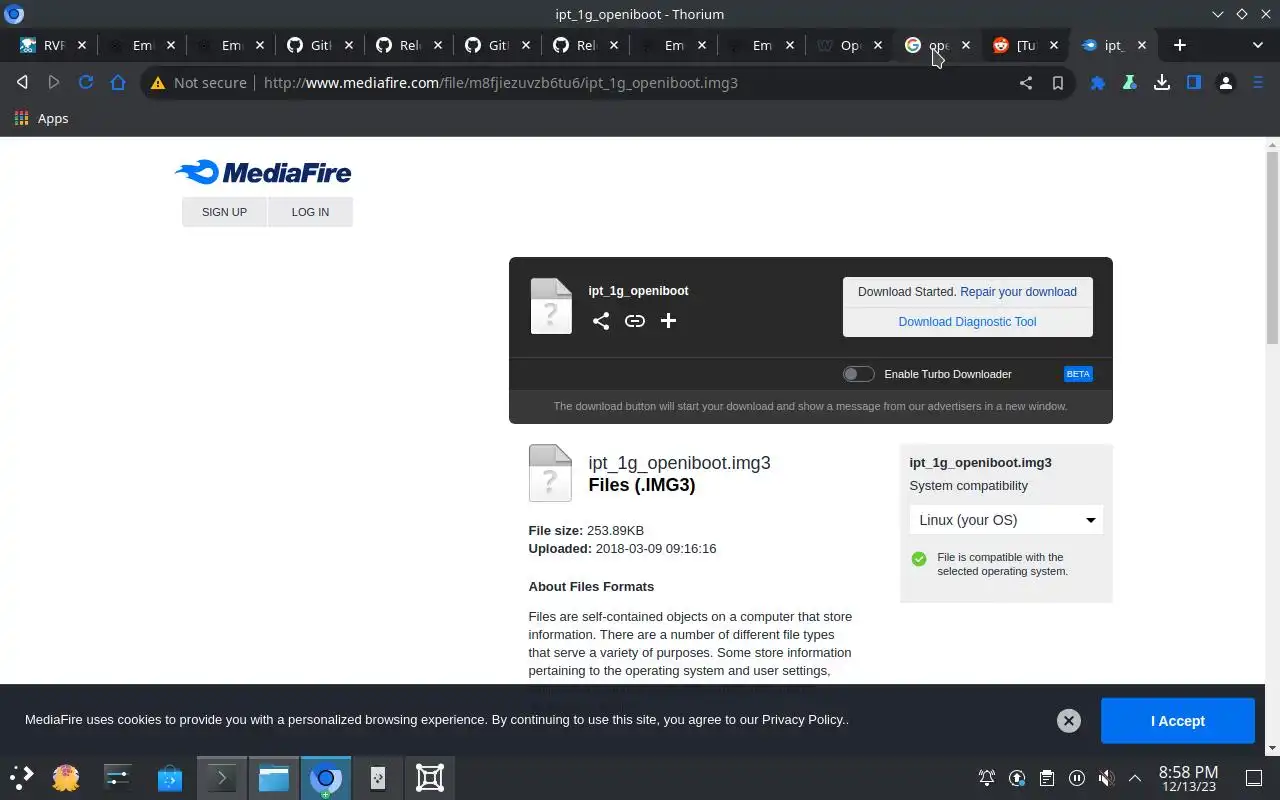The height and width of the screenshot is (800, 1280).
Task: Click plus icon to save file
Action: coord(669,321)
